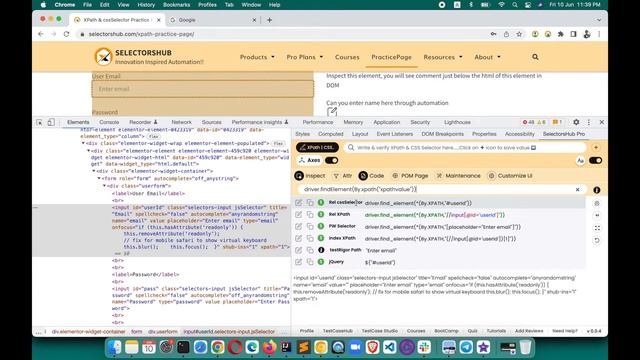Reload the page in Chrome
This screenshot has width=640, height=360.
(67, 34)
